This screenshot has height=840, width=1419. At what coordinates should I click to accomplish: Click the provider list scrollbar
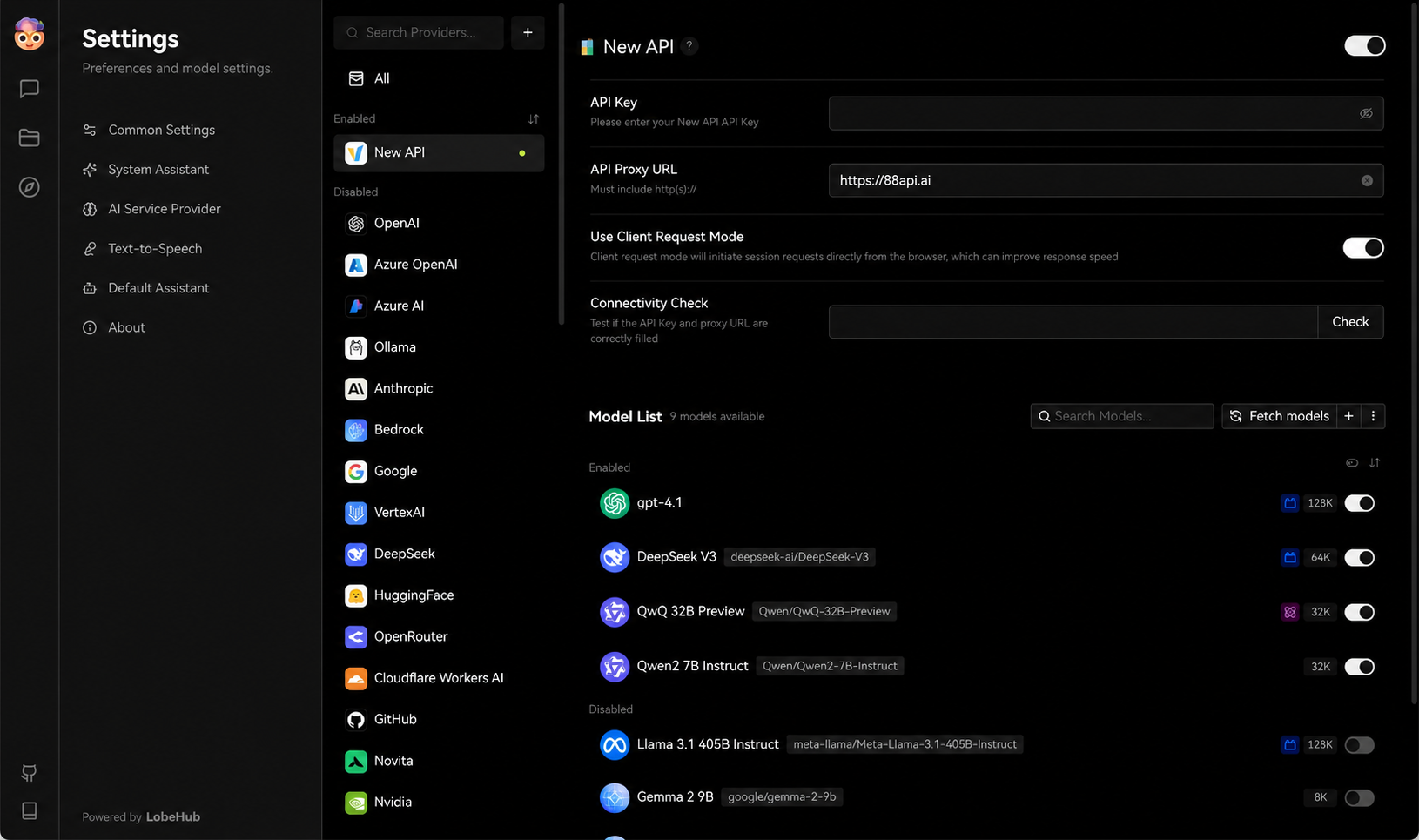(562, 165)
